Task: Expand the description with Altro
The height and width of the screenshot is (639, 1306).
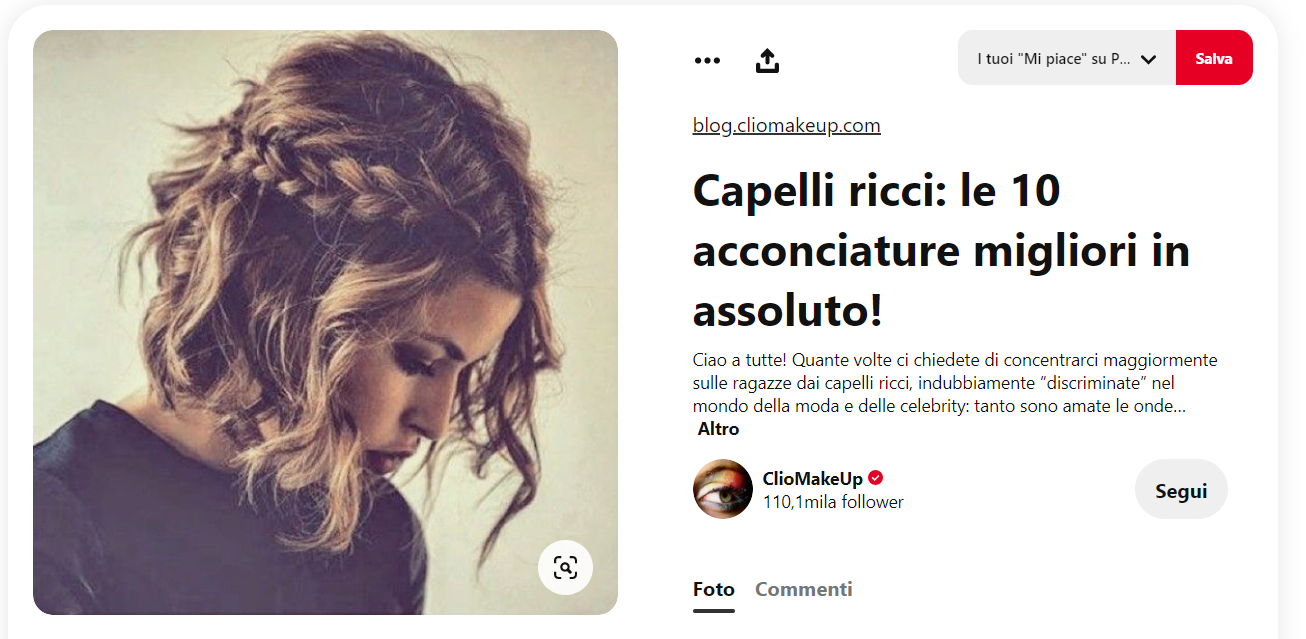Action: pyautogui.click(x=718, y=429)
